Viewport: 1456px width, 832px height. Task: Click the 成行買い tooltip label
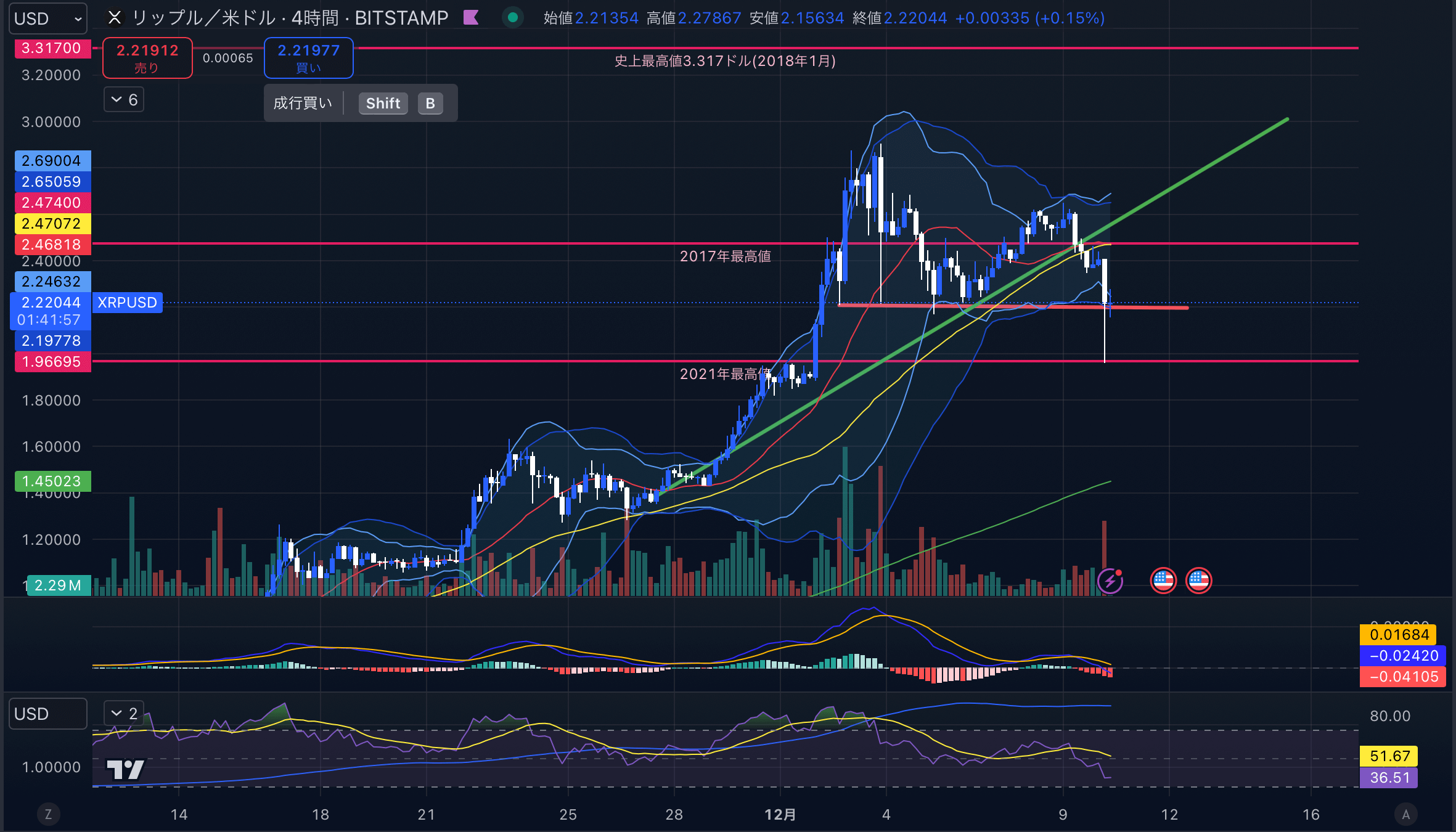303,103
